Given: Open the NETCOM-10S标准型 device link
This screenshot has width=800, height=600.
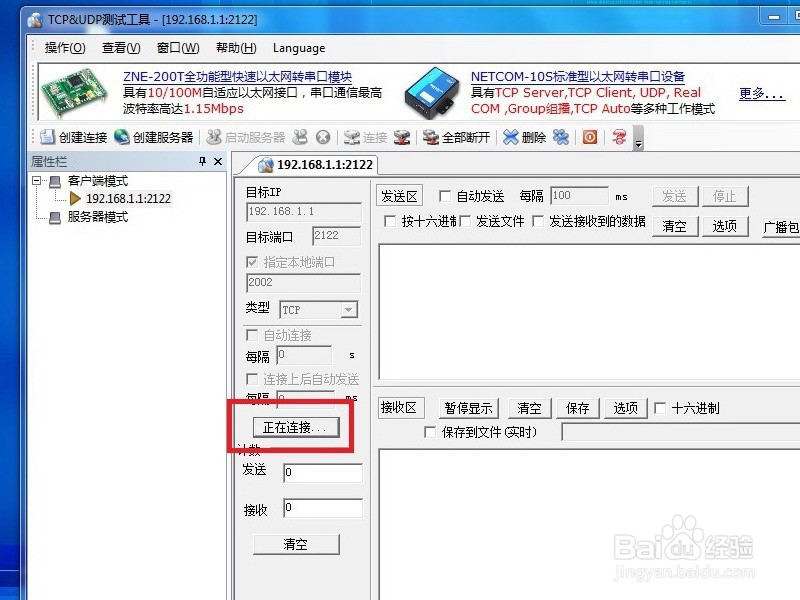Looking at the screenshot, I should pyautogui.click(x=578, y=77).
